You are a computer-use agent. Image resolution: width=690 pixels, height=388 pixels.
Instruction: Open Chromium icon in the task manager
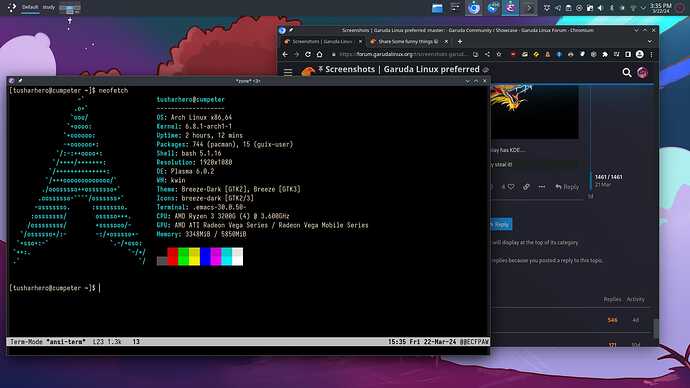(x=473, y=8)
